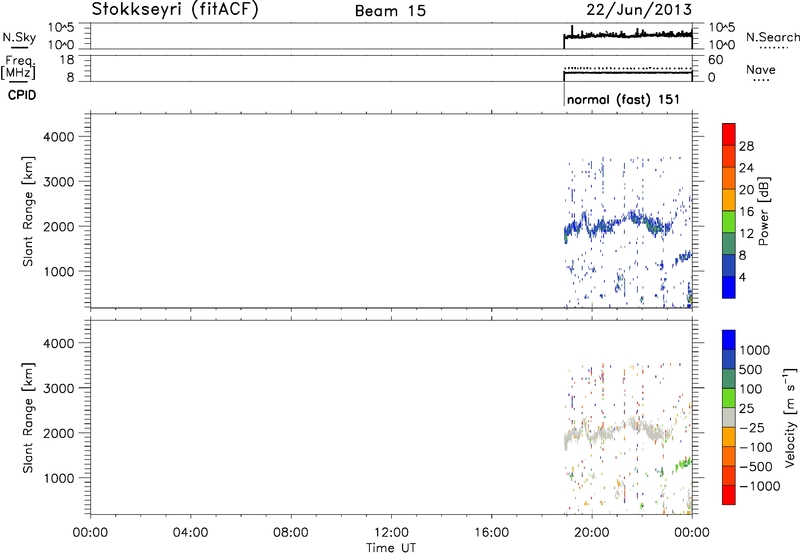Click the "Freq. [MHz]" axis label

pyautogui.click(x=19, y=67)
